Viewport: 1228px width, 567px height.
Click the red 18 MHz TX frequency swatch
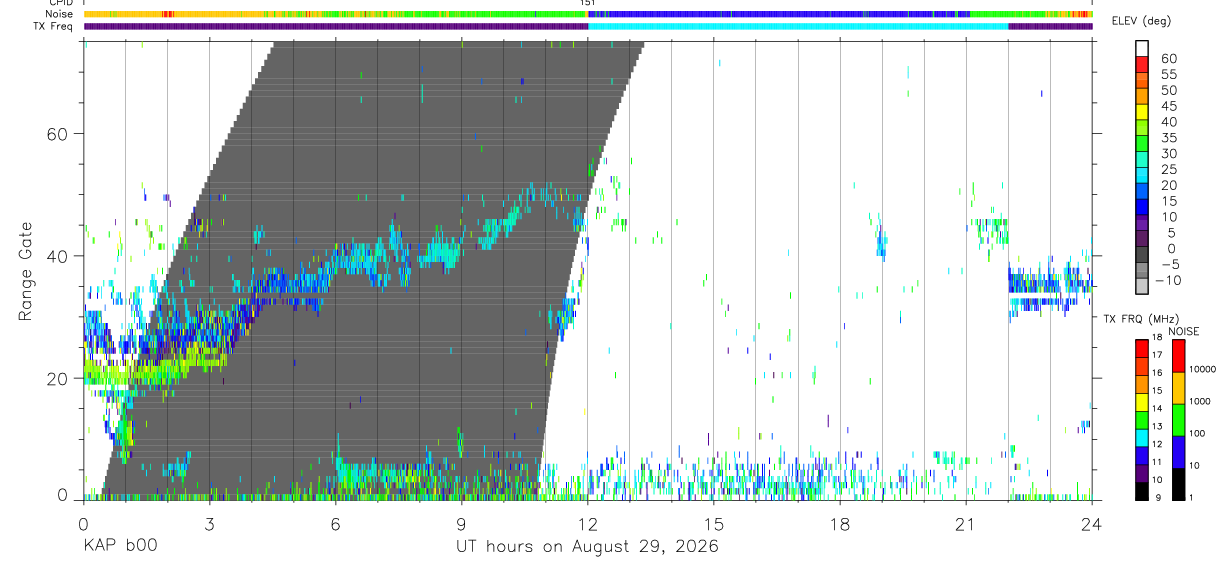point(1142,348)
